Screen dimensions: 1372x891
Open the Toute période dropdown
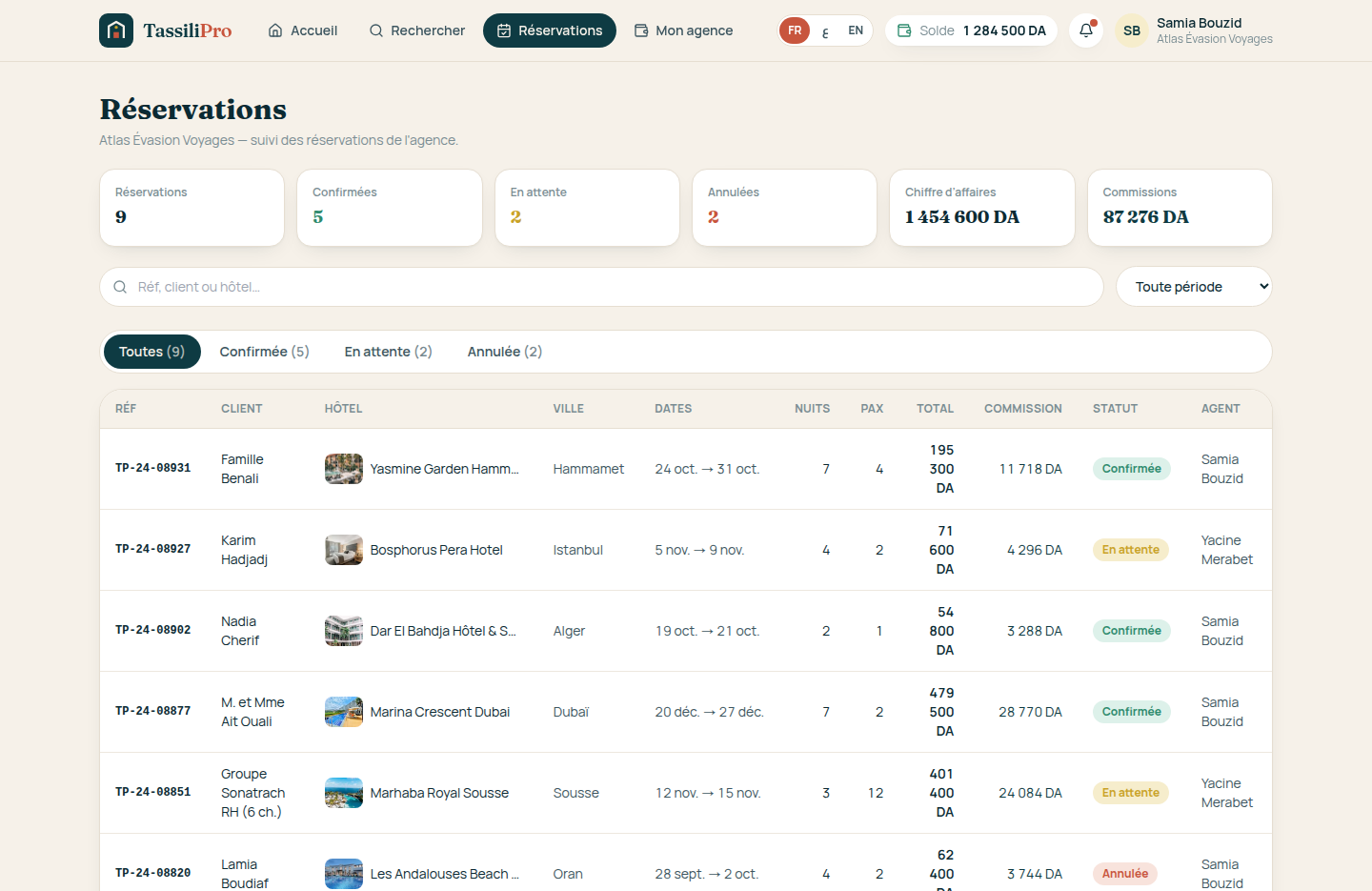1194,287
